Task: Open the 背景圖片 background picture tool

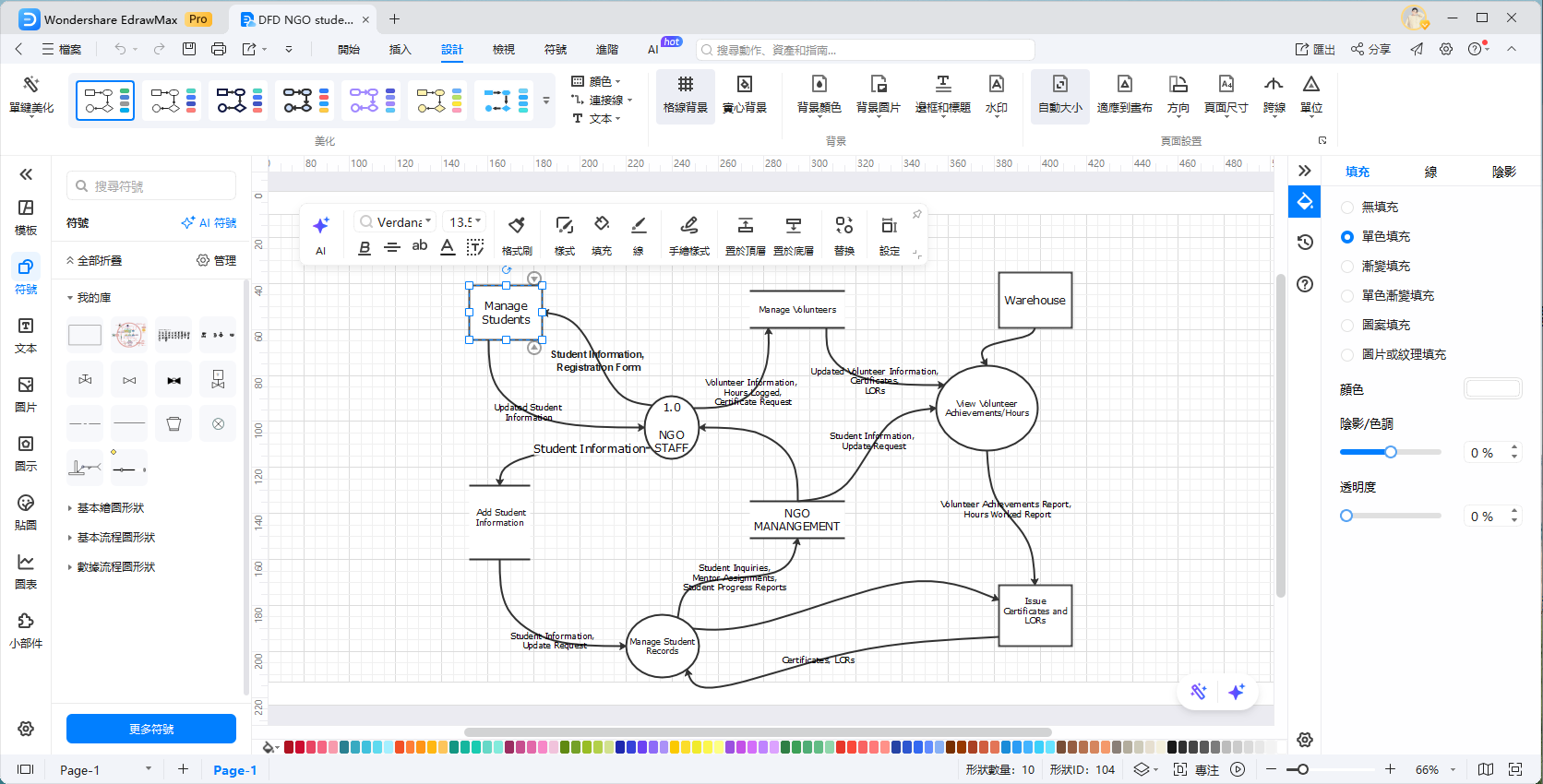Action: point(878,85)
